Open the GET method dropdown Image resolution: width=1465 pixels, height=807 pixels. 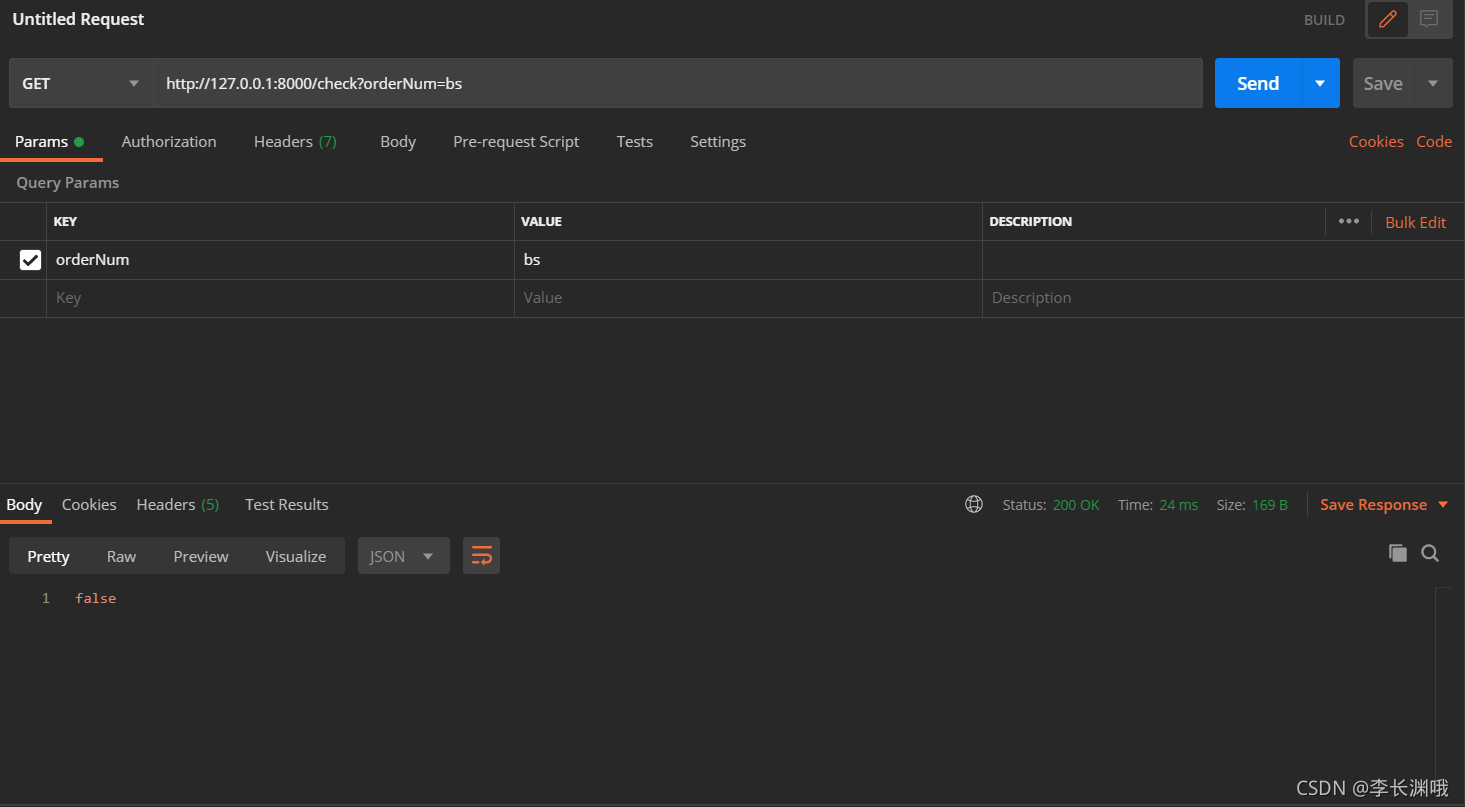pyautogui.click(x=81, y=84)
